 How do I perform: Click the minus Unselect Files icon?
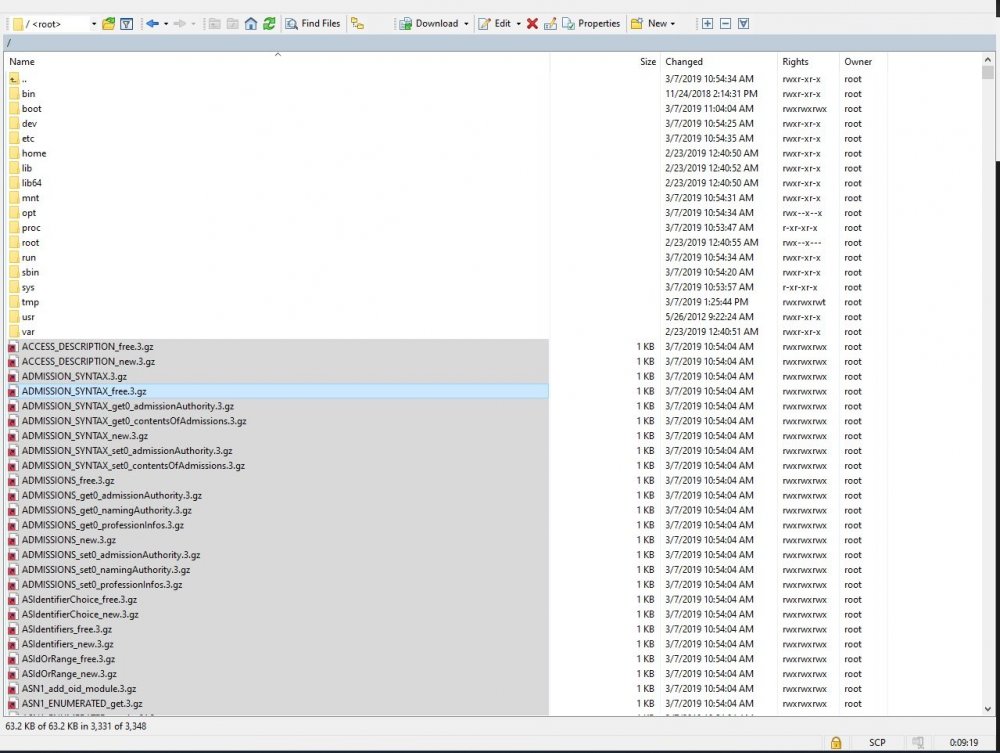[725, 24]
